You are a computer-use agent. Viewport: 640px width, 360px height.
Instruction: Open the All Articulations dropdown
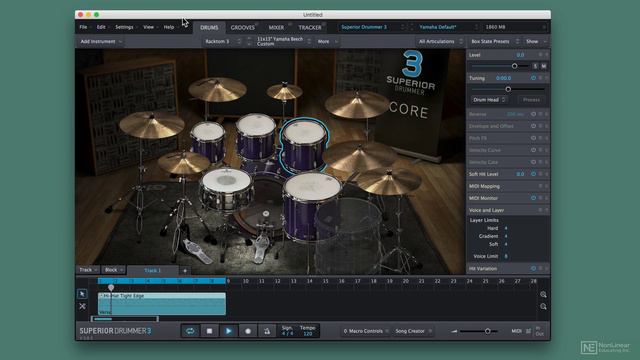click(x=440, y=42)
